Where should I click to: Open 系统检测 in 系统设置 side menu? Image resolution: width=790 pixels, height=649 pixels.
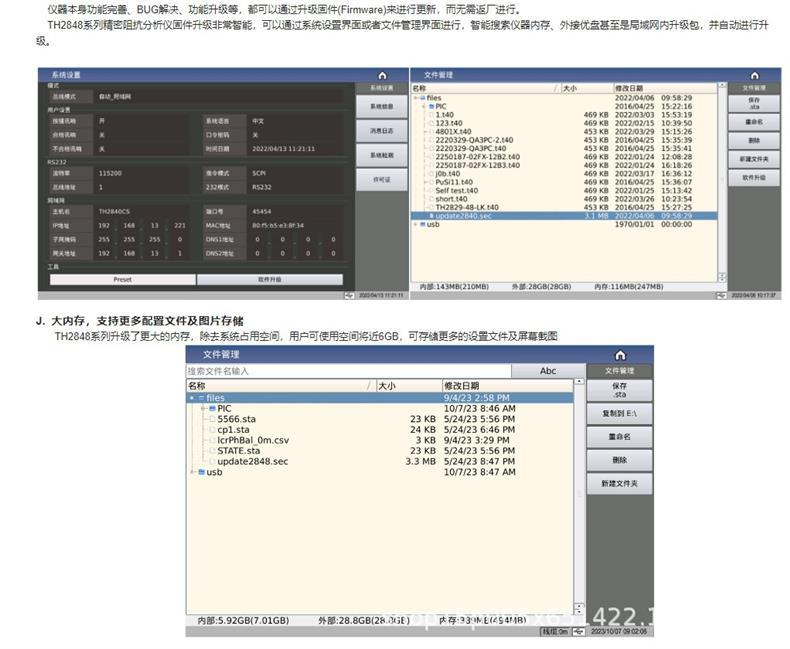[x=382, y=155]
